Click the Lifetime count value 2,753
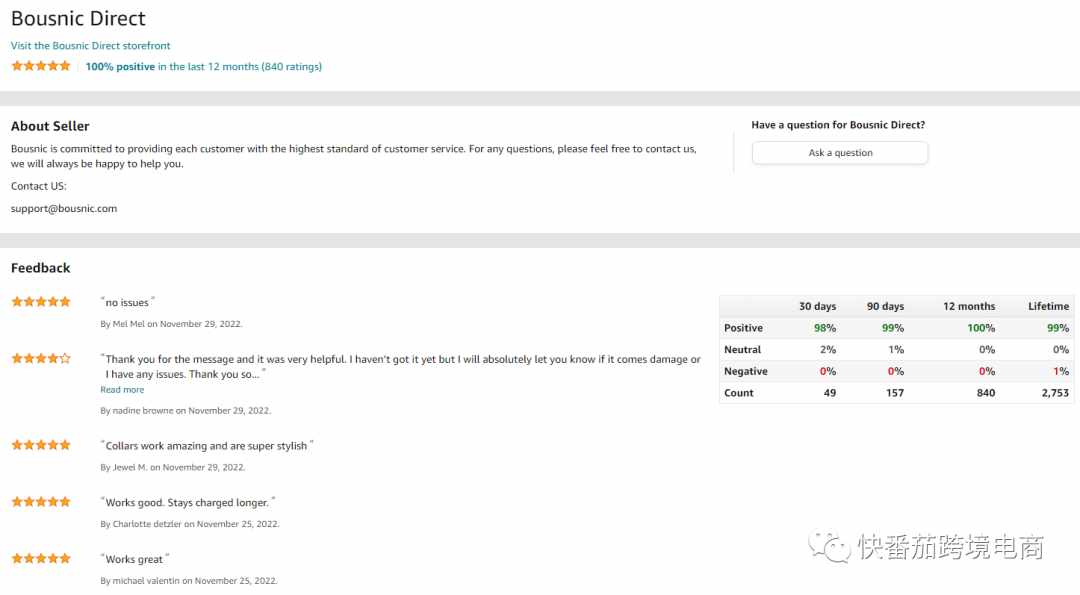This screenshot has height=595, width=1080. [1055, 393]
